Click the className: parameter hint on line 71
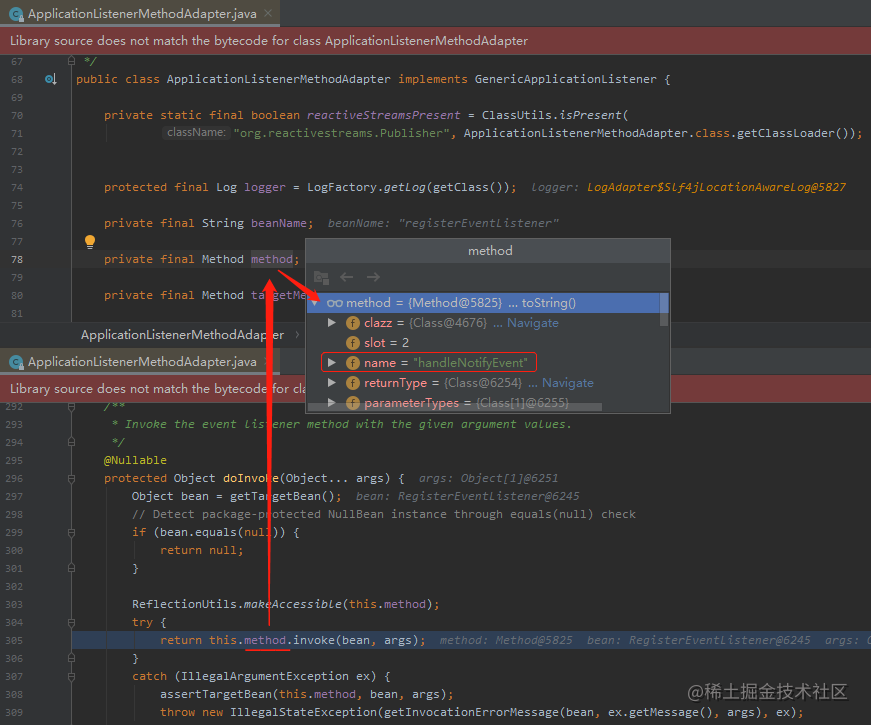The image size is (871, 725). 196,132
